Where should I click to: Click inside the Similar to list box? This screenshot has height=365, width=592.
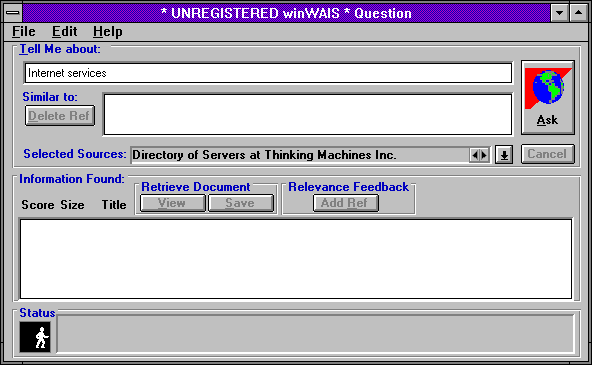pyautogui.click(x=308, y=114)
